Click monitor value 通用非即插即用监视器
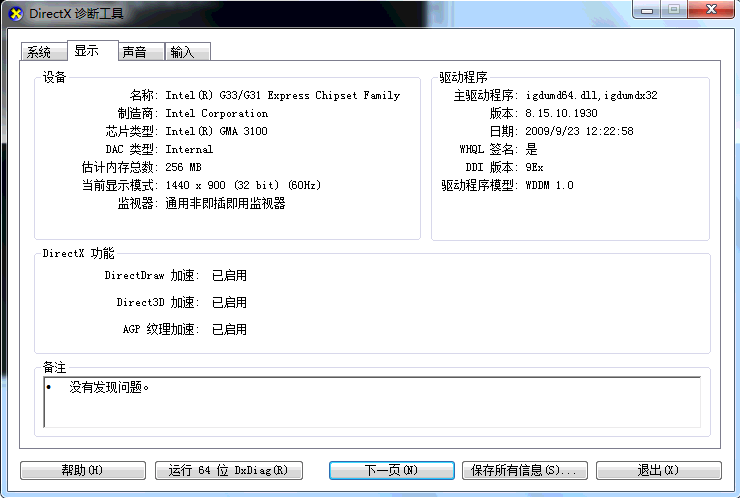 click(226, 203)
